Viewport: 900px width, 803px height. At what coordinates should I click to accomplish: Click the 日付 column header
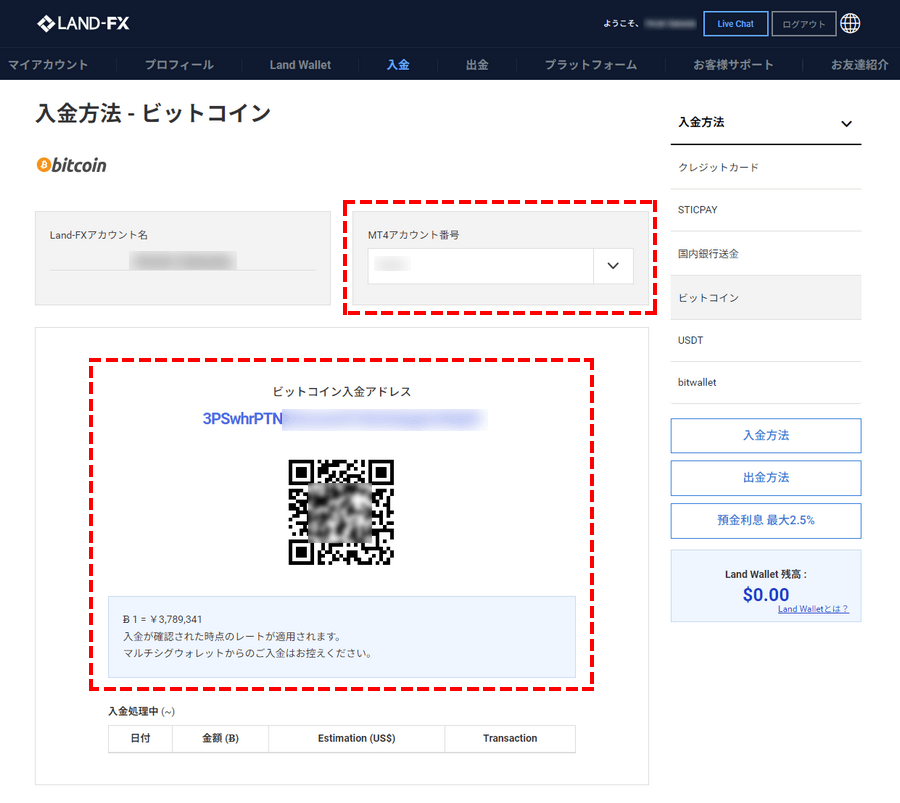(x=141, y=739)
